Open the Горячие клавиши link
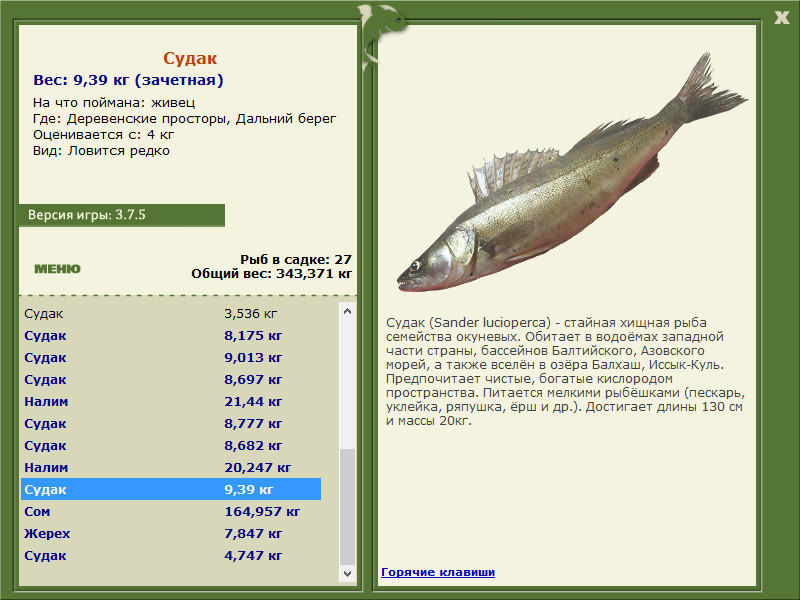The height and width of the screenshot is (600, 800). 438,572
